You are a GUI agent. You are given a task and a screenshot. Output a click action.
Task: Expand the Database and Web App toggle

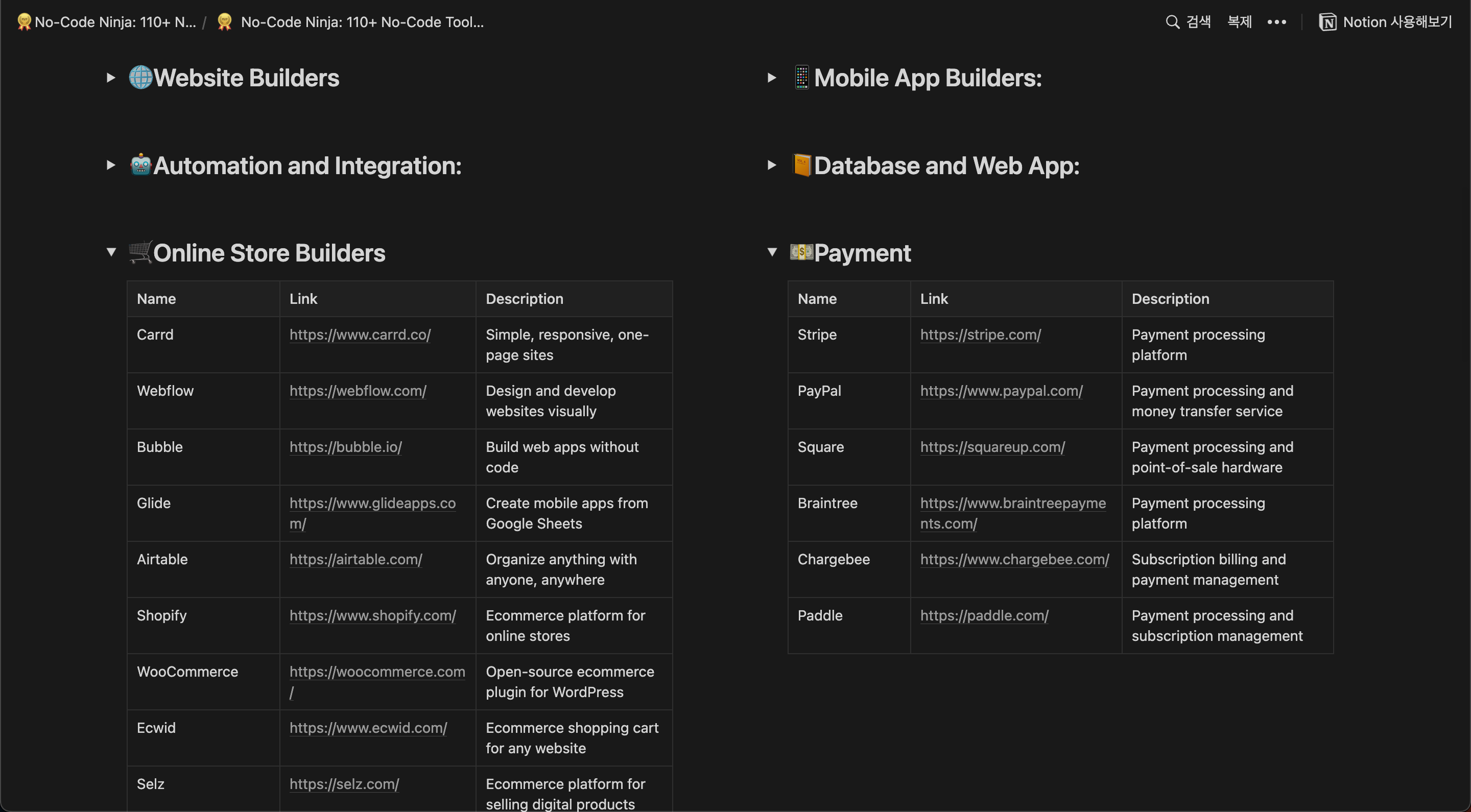click(771, 165)
